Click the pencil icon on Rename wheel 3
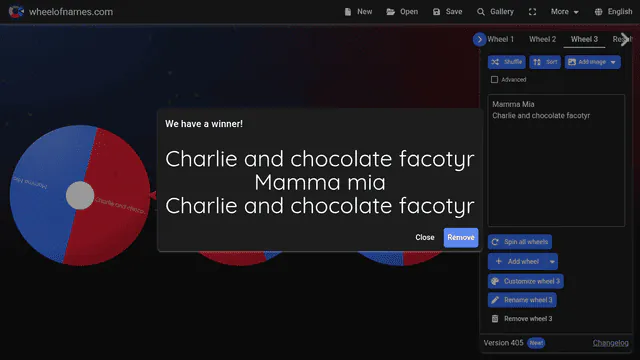 pyautogui.click(x=495, y=300)
